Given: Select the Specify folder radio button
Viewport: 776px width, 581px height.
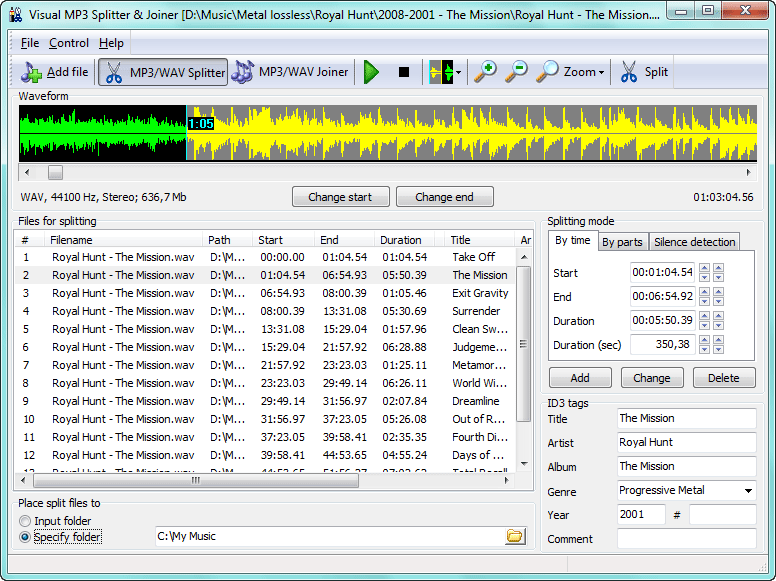Looking at the screenshot, I should 25,537.
